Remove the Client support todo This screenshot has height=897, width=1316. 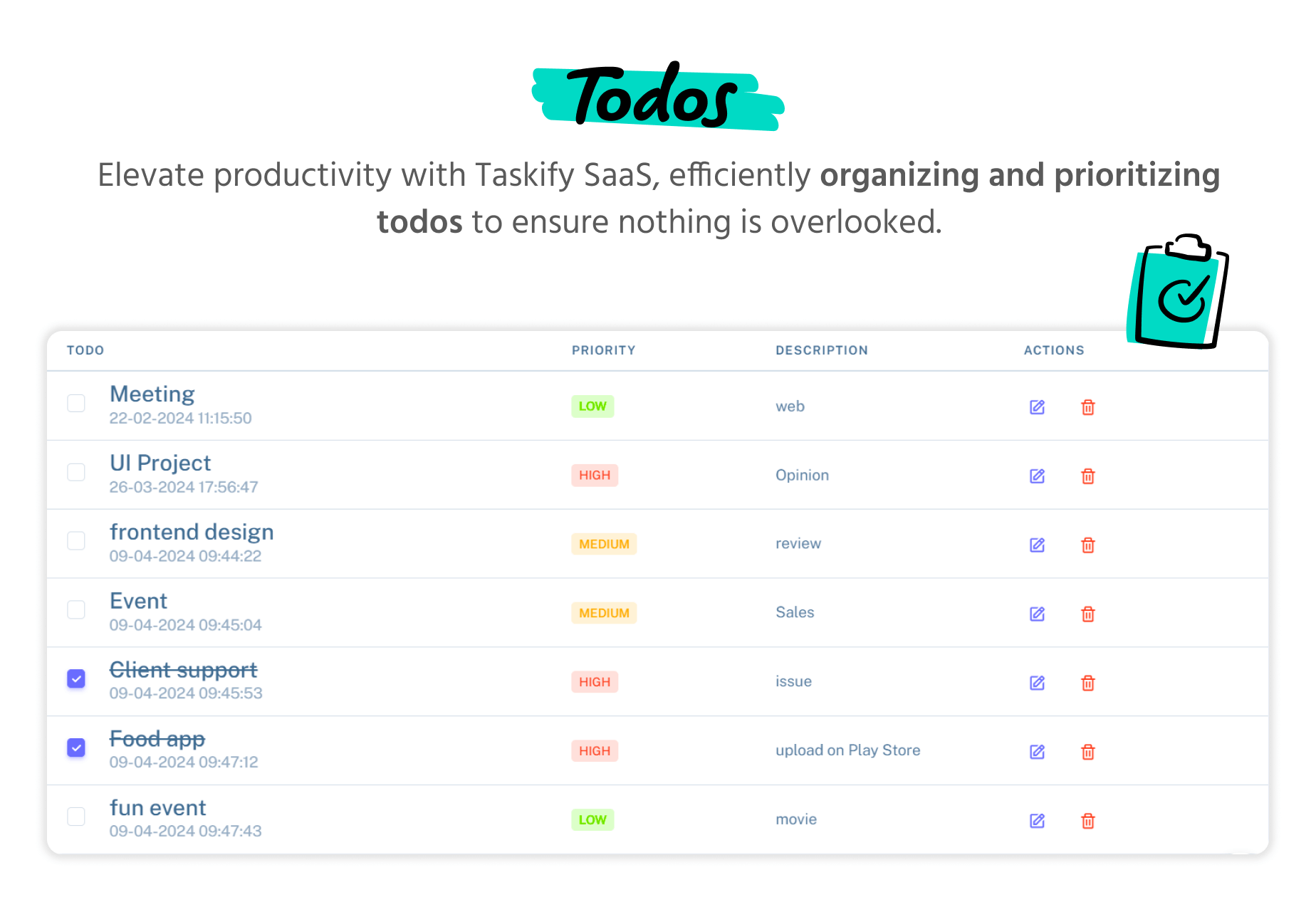coord(1087,683)
